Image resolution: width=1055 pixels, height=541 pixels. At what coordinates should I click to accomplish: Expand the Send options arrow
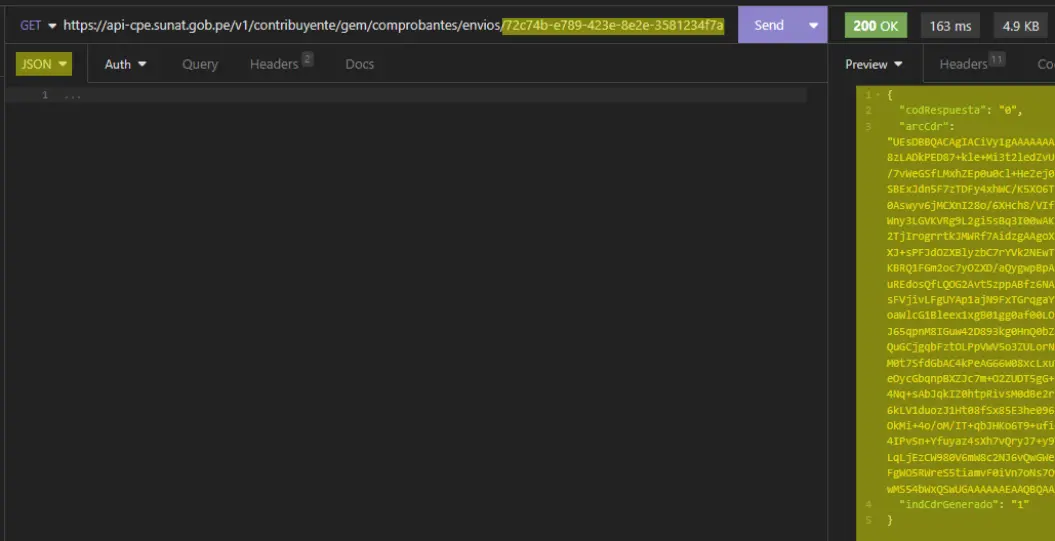813,25
